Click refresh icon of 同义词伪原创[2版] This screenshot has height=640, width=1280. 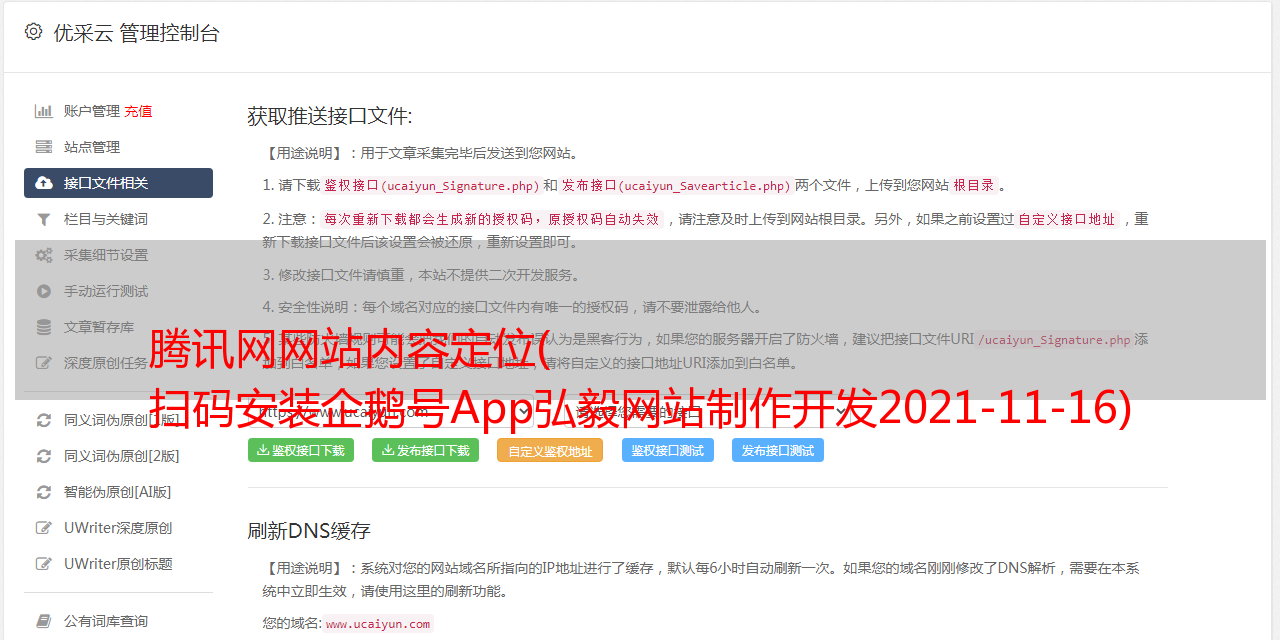coord(44,456)
